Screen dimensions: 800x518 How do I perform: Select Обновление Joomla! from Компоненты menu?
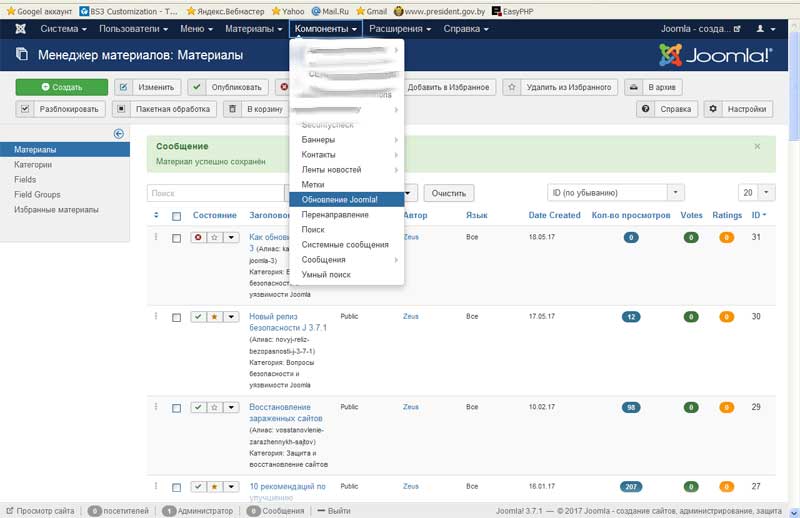coord(346,200)
